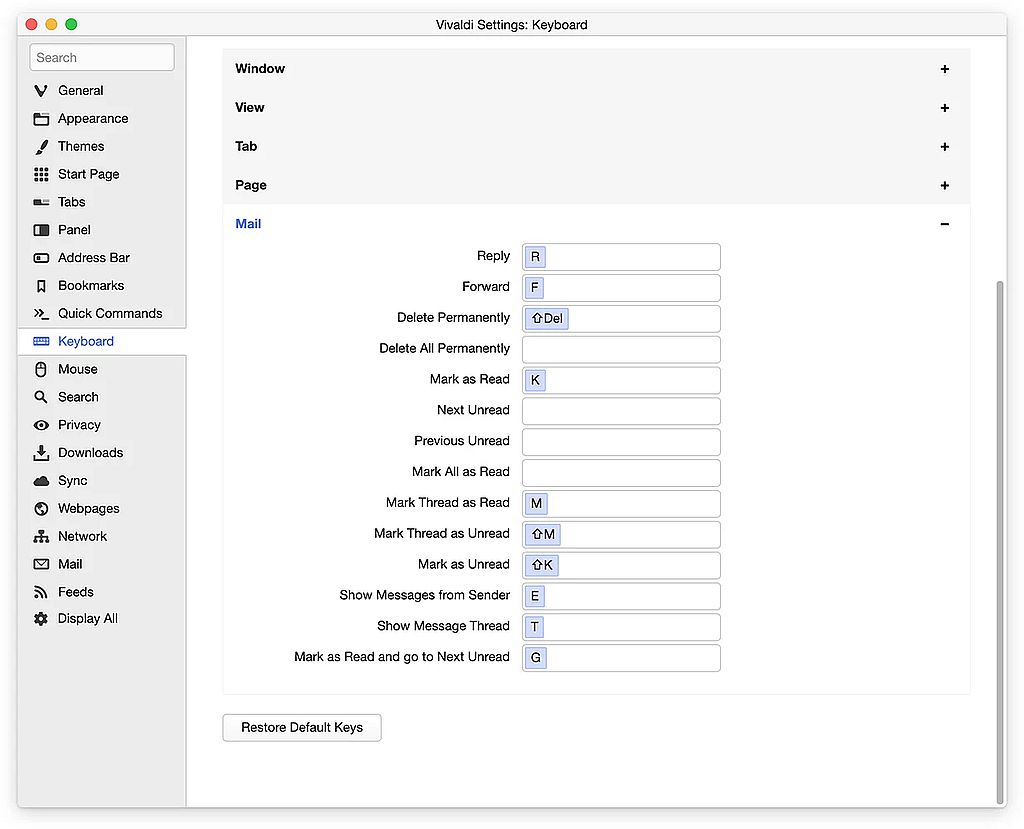Click the Mark Thread as Read field
Screen dimensions: 1024x829
pos(621,504)
